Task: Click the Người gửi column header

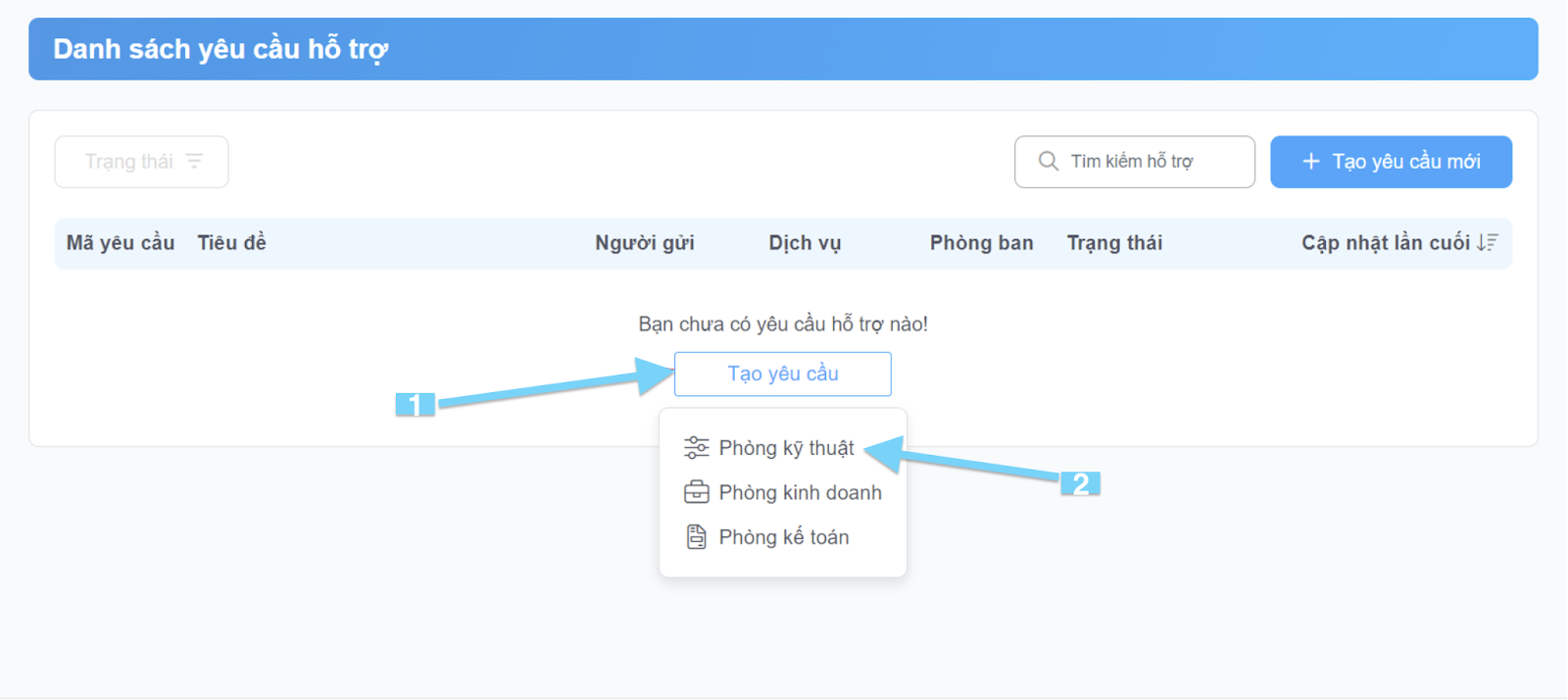Action: (645, 243)
